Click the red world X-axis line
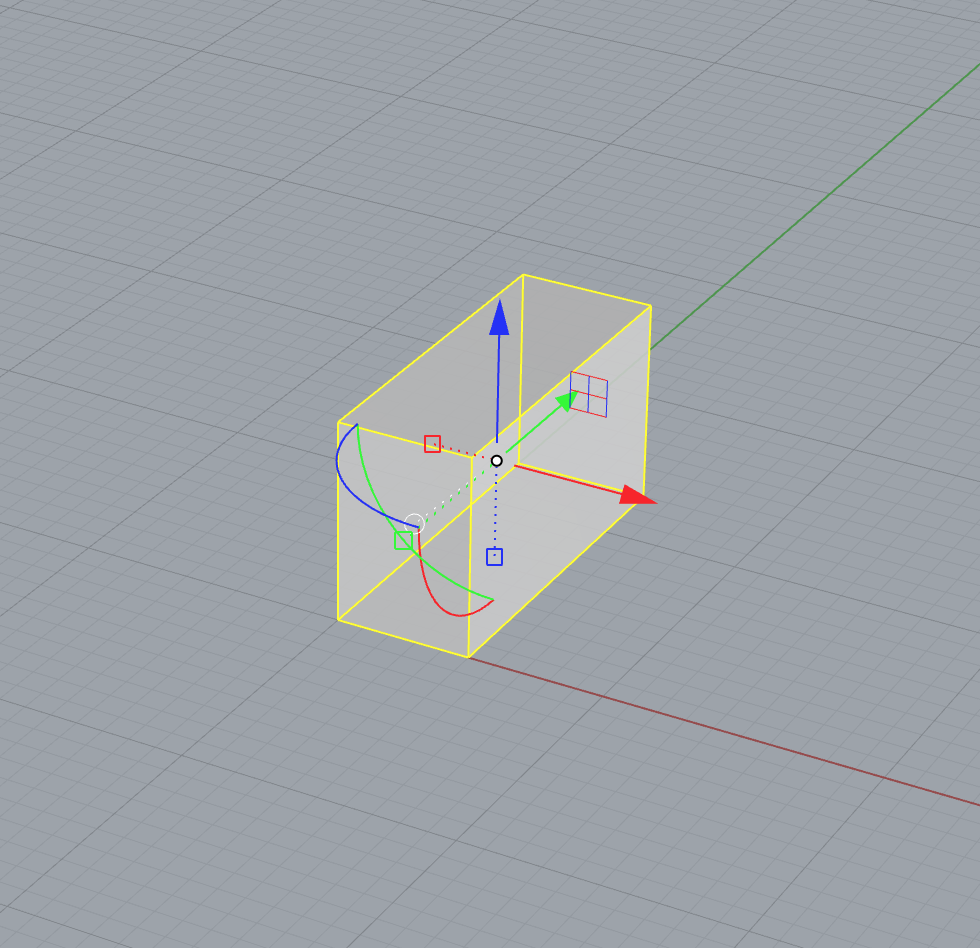The image size is (980, 948). click(725, 732)
